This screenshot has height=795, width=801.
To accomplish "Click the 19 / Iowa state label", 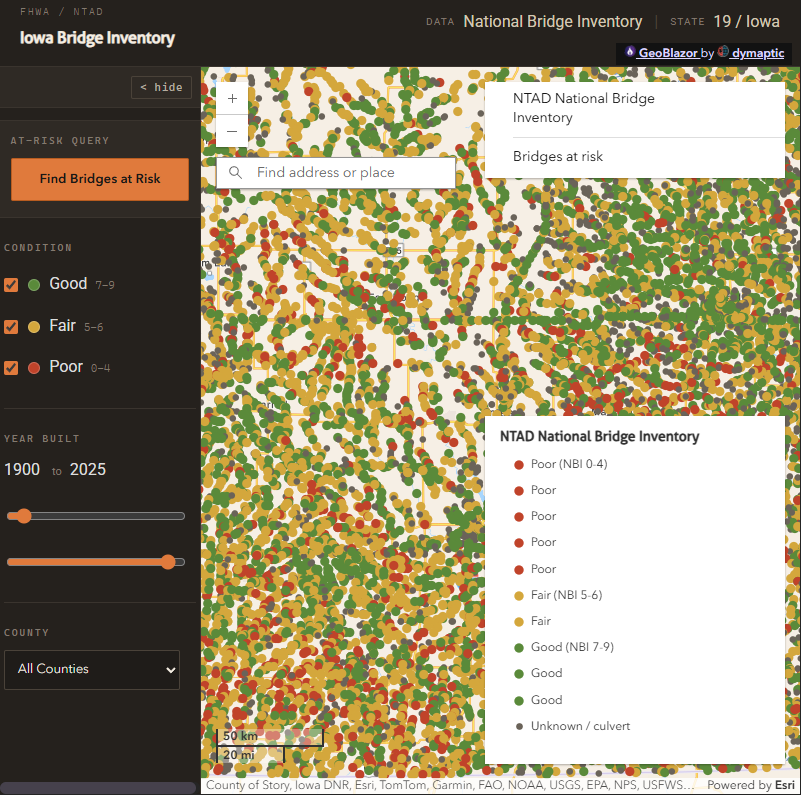I will coord(746,21).
